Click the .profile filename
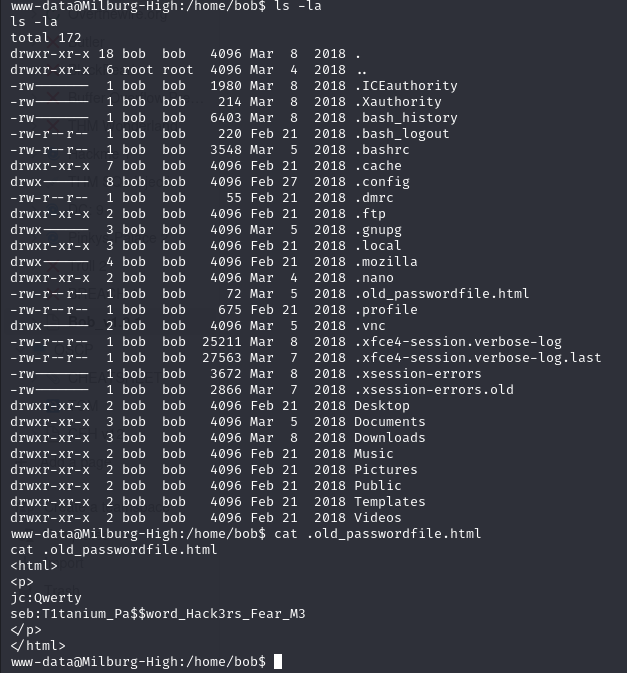Viewport: 627px width, 673px height. (385, 310)
